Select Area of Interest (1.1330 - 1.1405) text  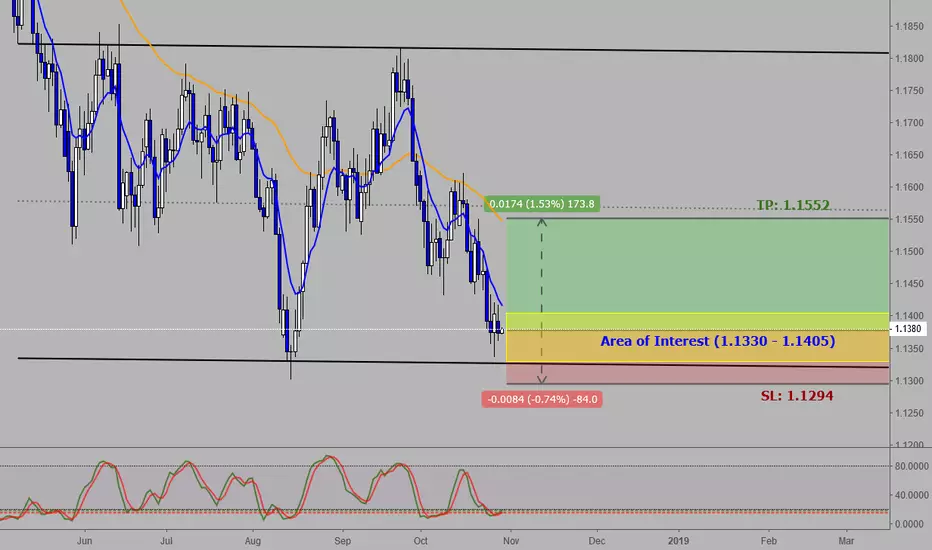[x=717, y=341]
